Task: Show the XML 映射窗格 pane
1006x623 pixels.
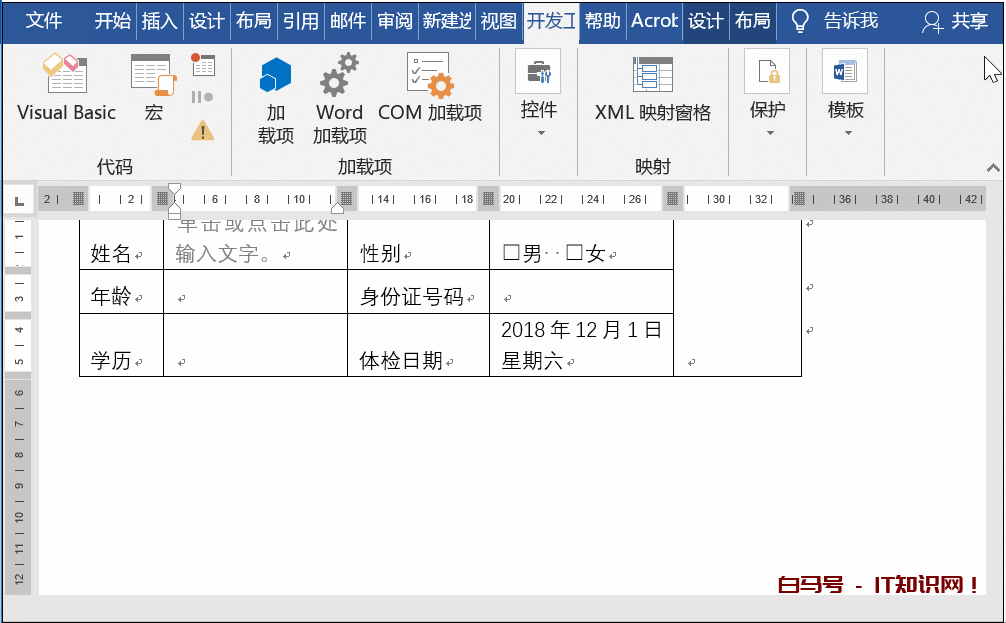Action: [x=653, y=88]
